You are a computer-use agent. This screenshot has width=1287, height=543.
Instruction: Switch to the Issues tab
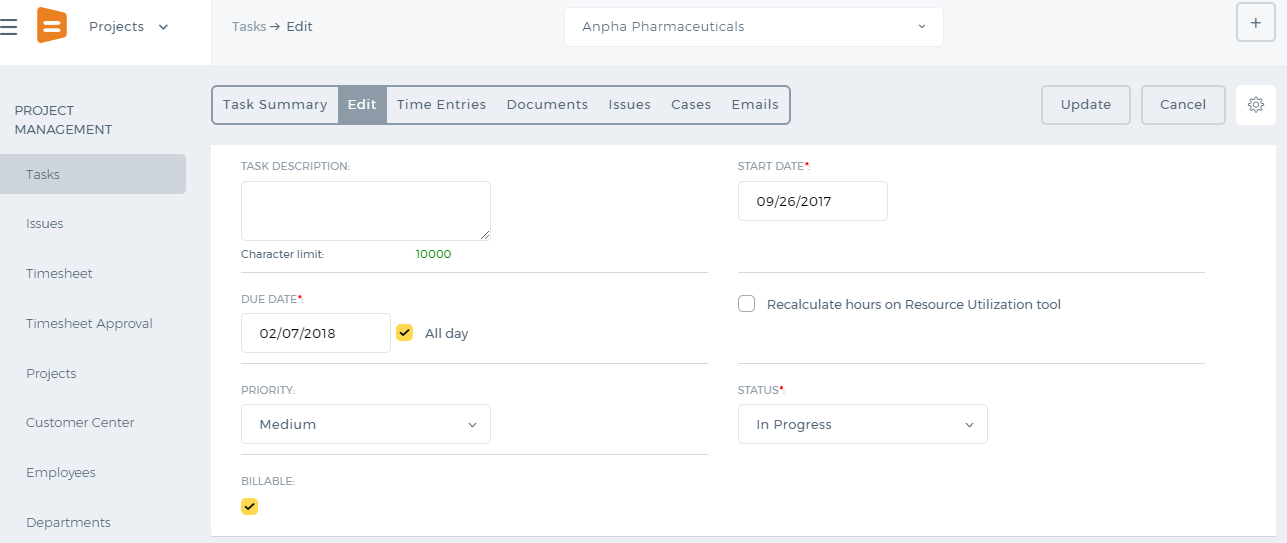[x=630, y=105]
